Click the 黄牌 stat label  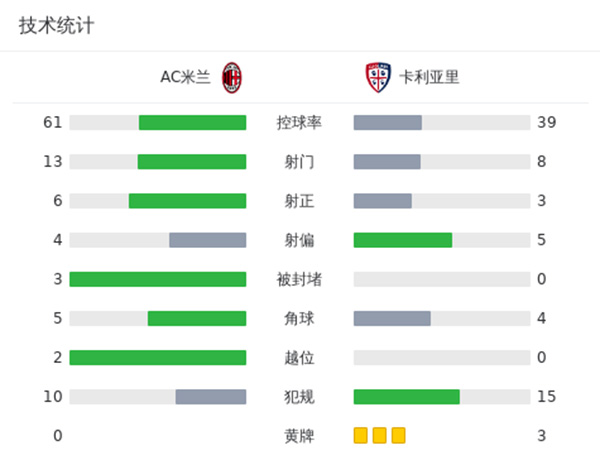point(299,436)
